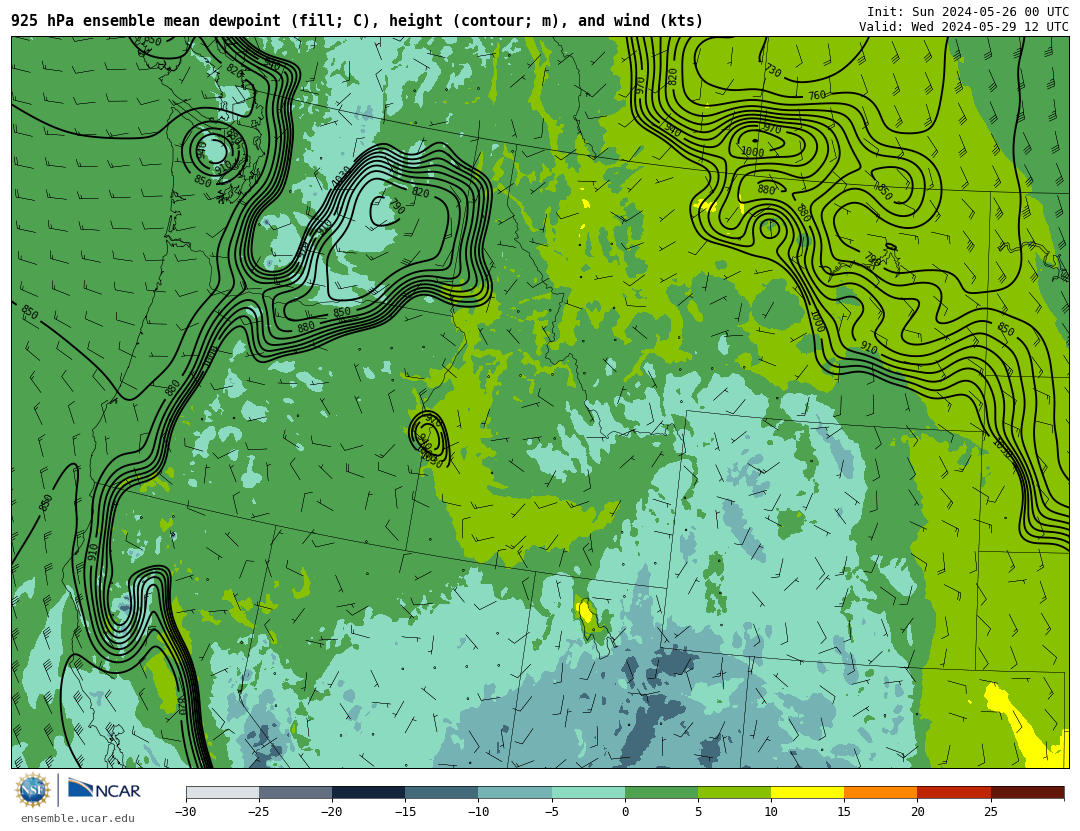Click the -20 to -15 legend color swatch
Screen dimensions: 1080x831
click(368, 792)
